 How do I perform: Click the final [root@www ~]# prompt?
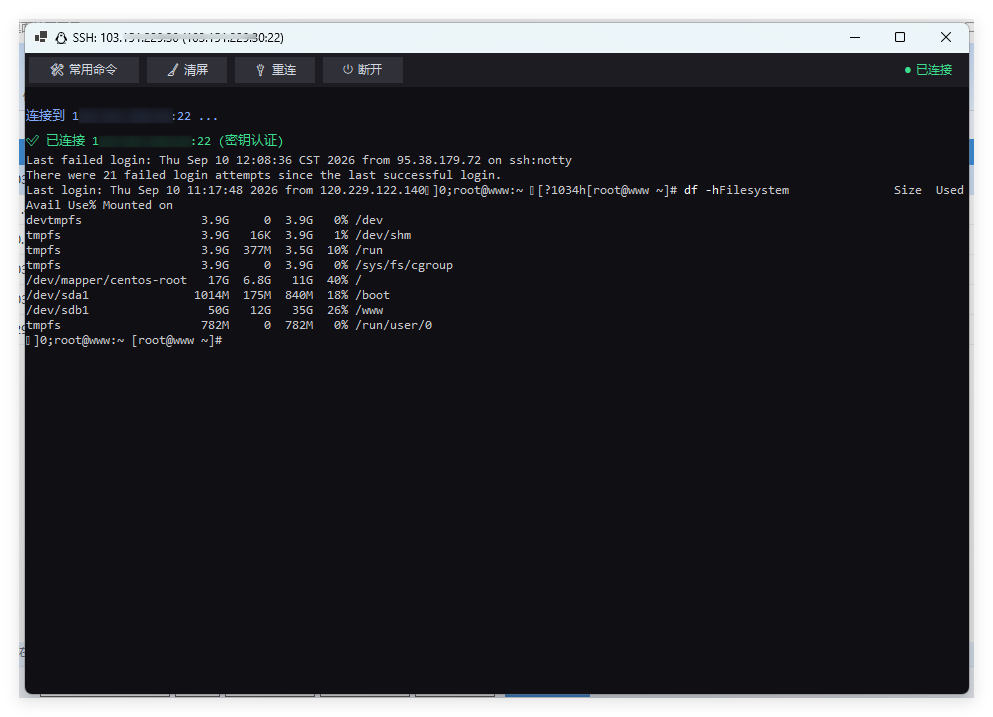coord(177,341)
